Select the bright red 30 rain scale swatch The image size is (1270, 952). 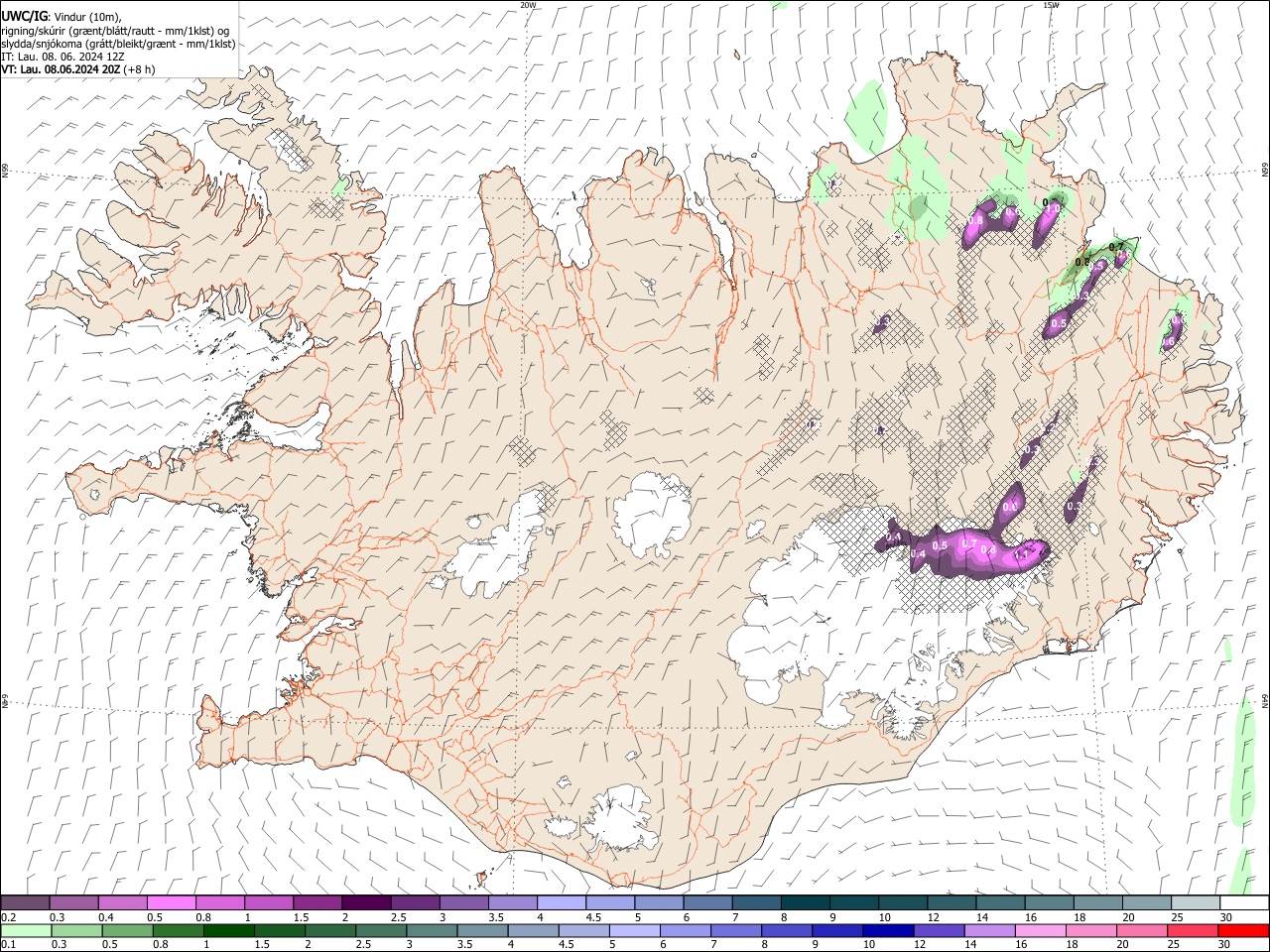[1242, 930]
